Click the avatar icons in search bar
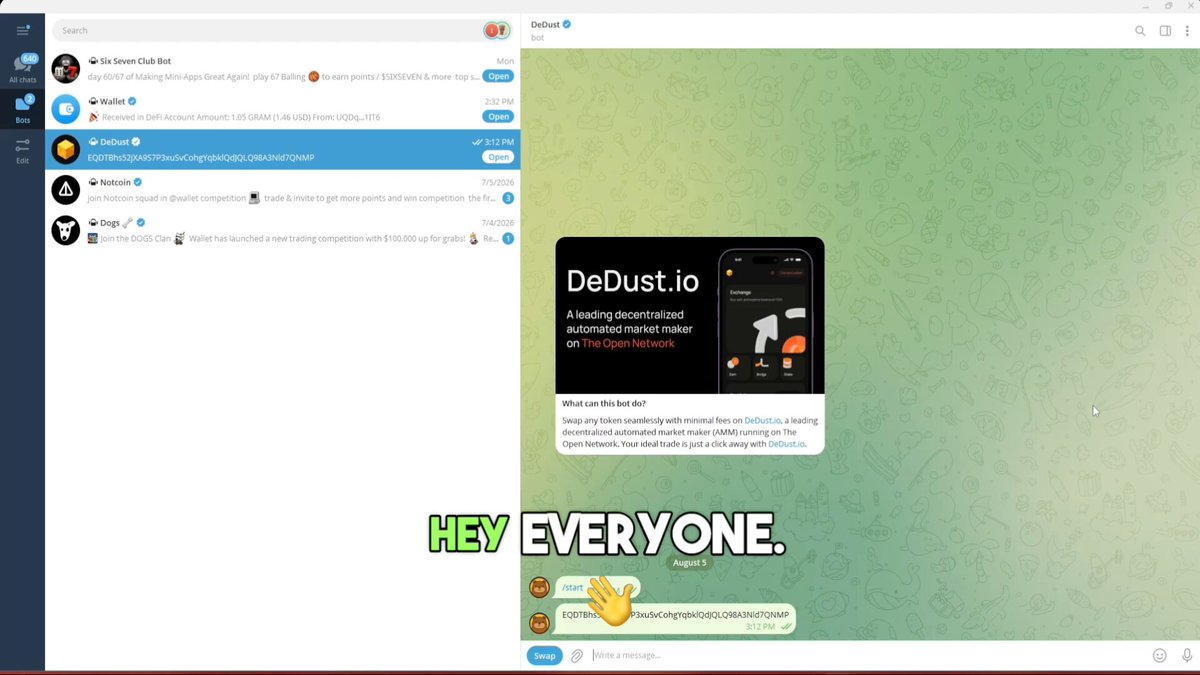The width and height of the screenshot is (1200, 675). tap(497, 31)
